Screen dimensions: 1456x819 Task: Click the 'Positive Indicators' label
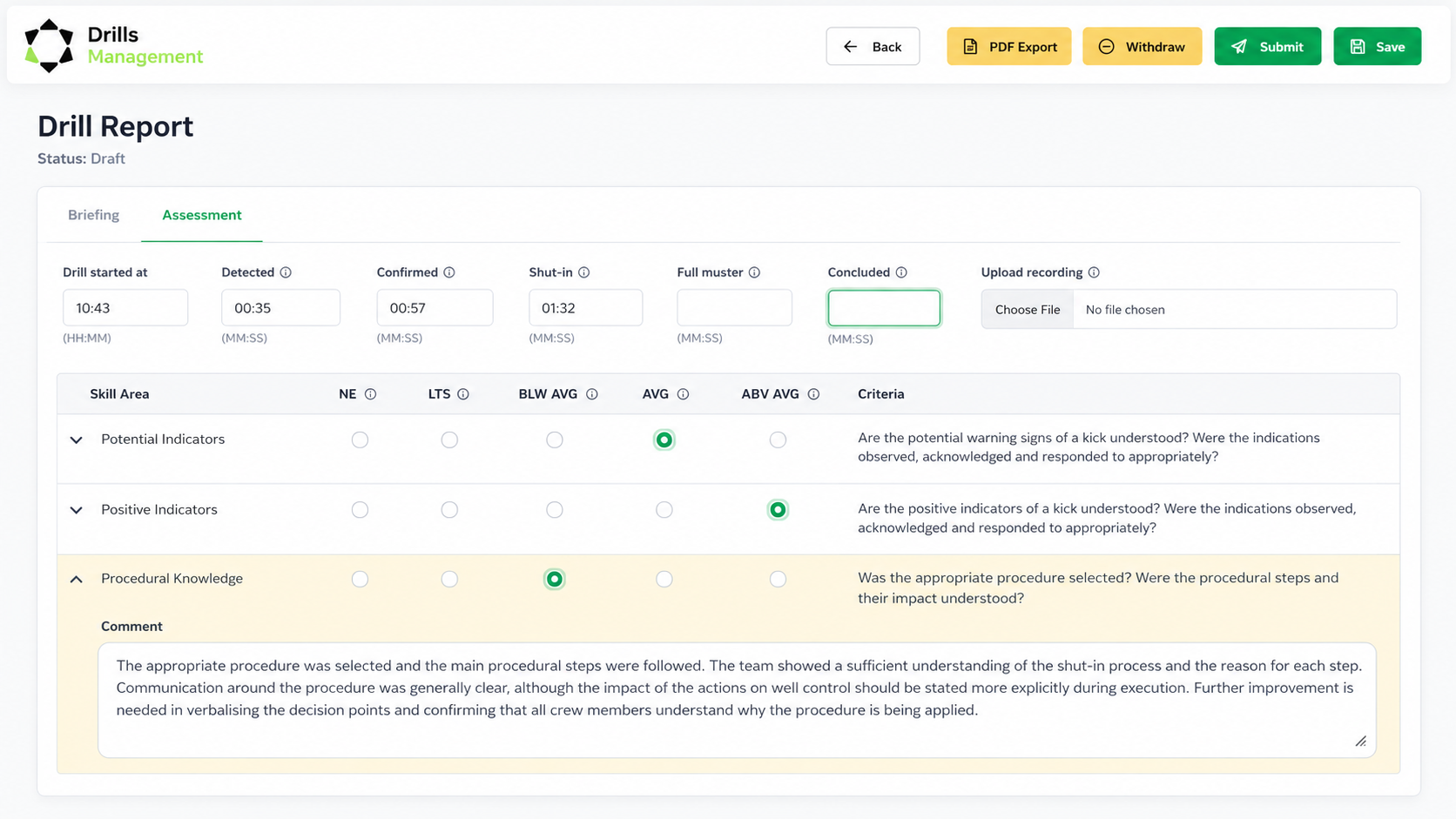159,510
